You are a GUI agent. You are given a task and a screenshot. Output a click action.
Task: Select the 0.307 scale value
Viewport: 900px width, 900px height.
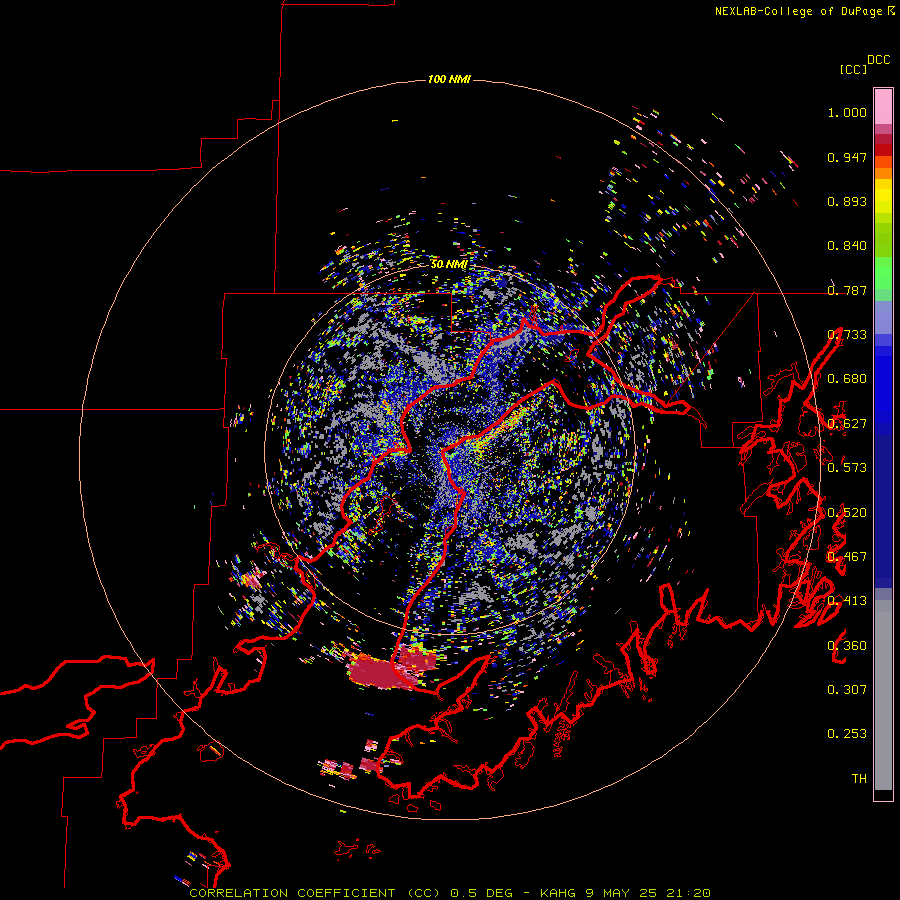[x=847, y=690]
